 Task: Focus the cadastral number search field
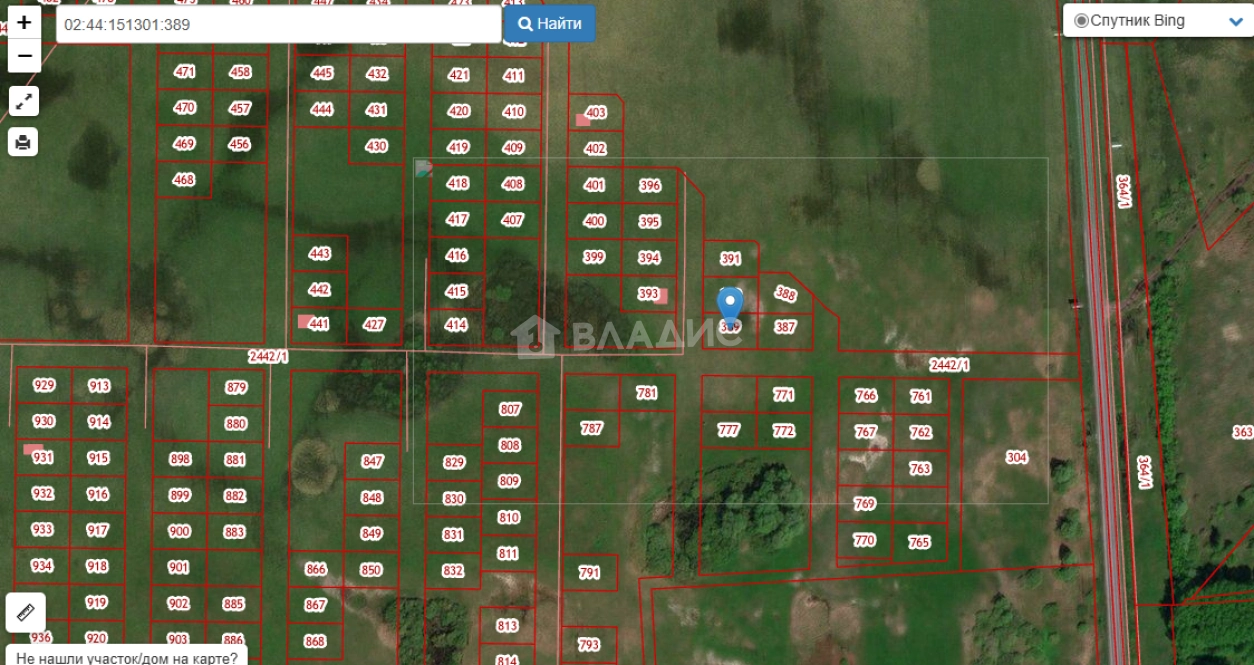coord(278,24)
